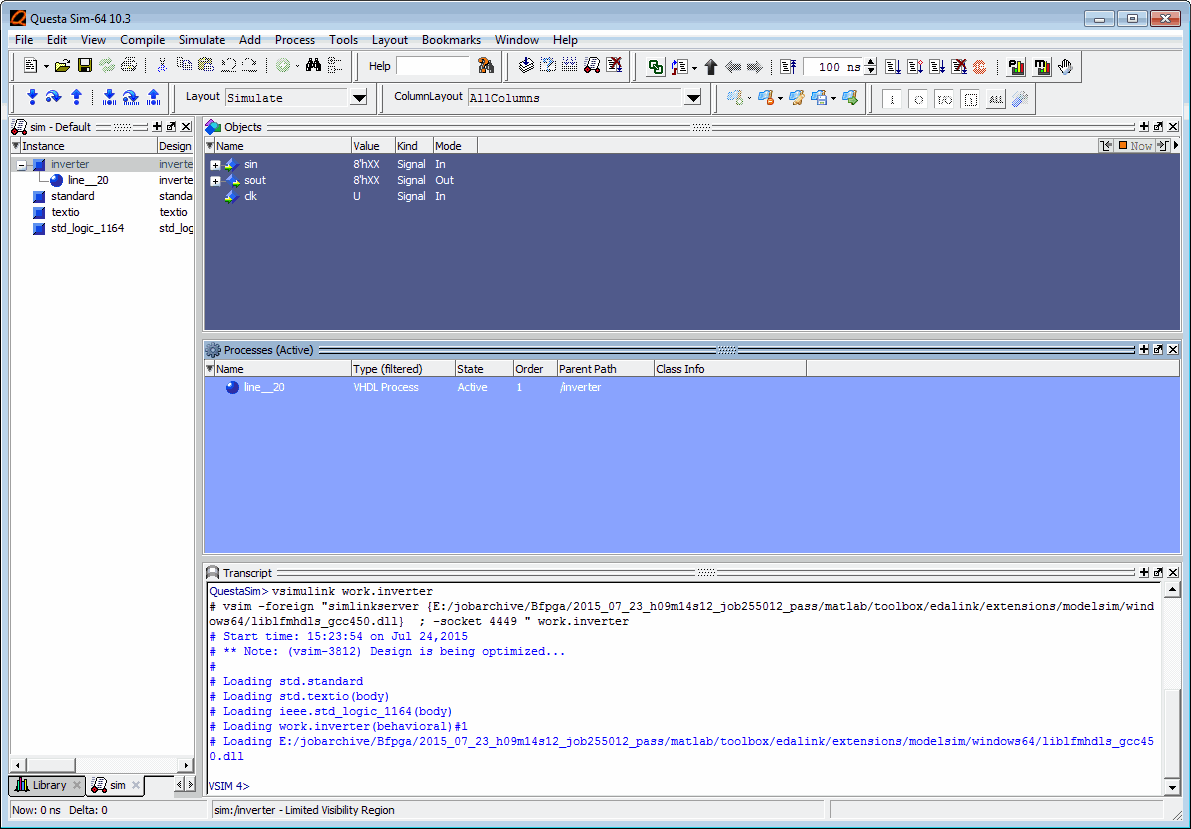
Task: Expand the sin signal in Objects
Action: 215,164
